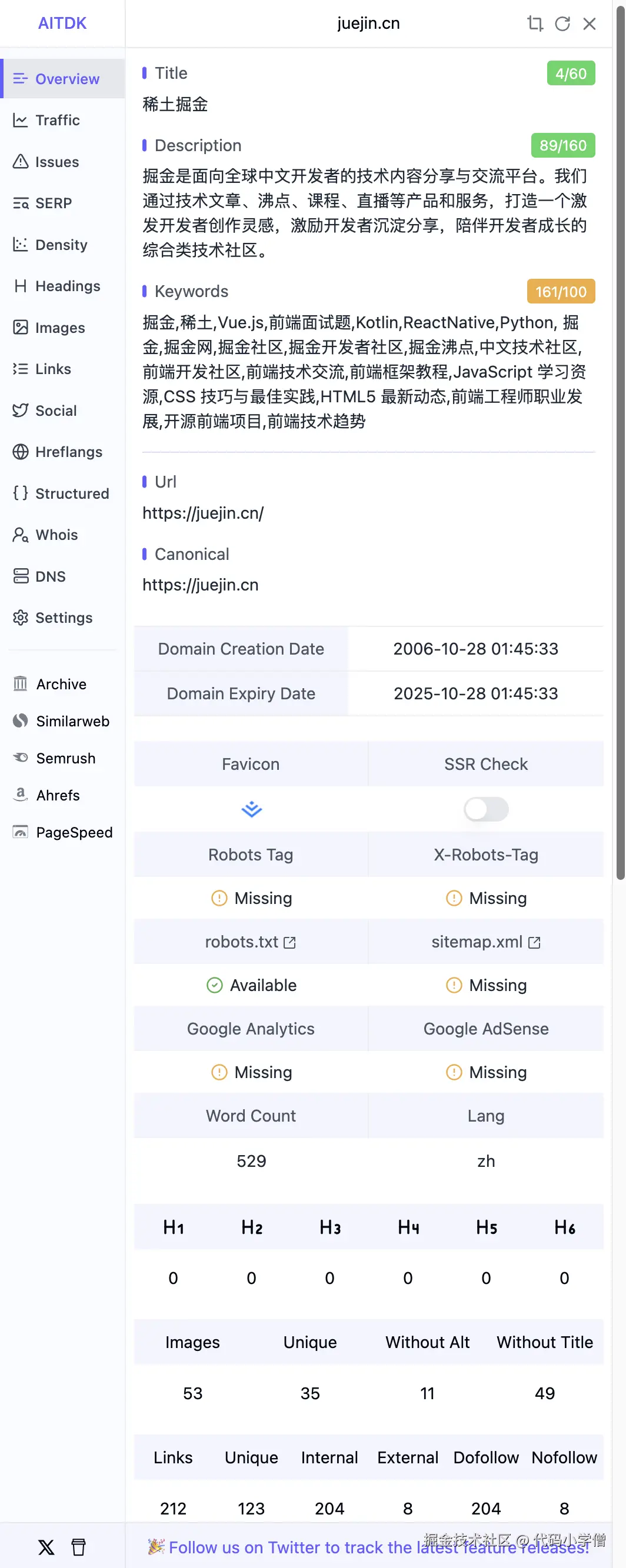Show the Whois information tab
626x1568 pixels.
coord(56,535)
